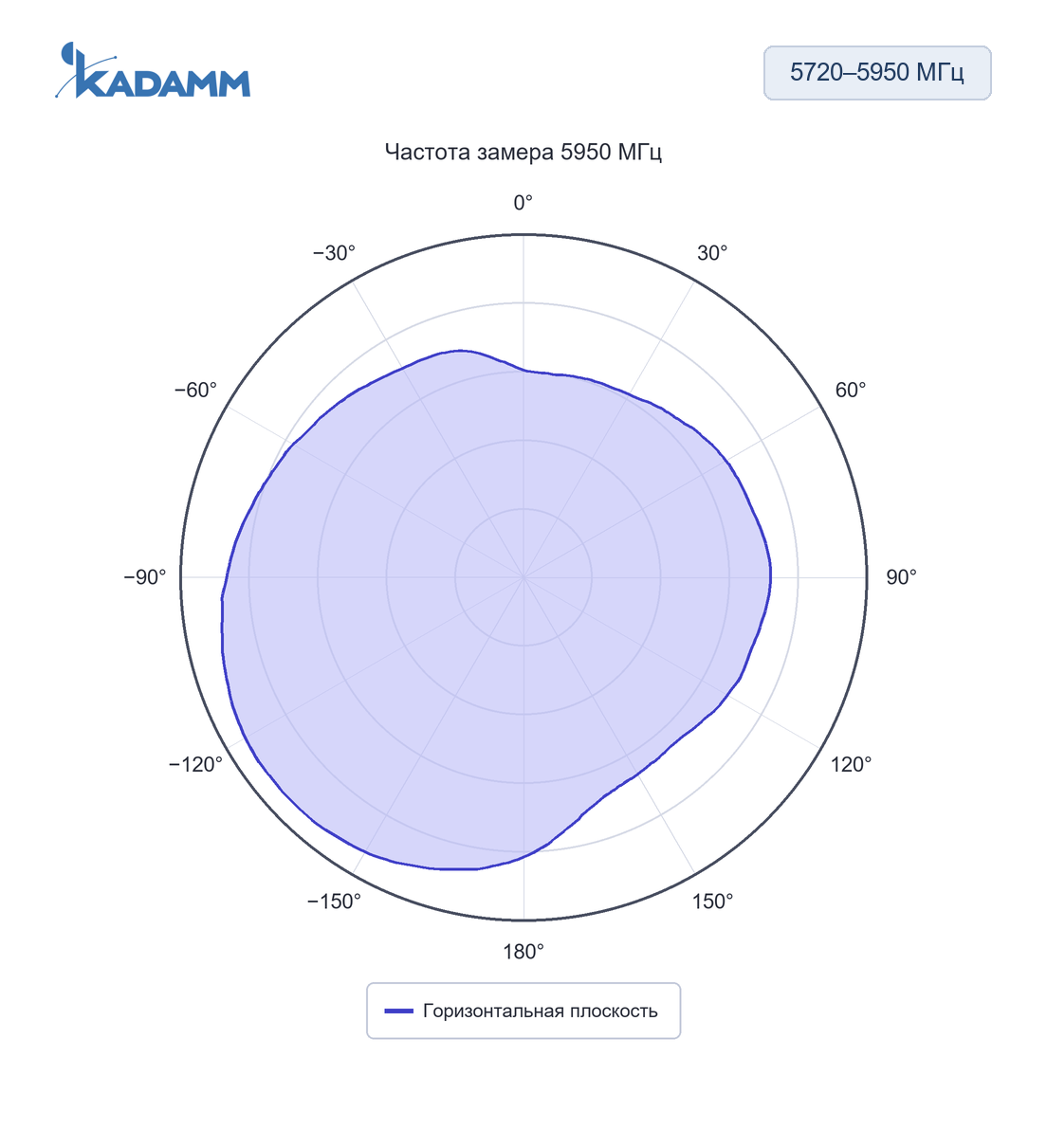Select the 5720–5950 МГц frequency badge
1047x1148 pixels.
(x=877, y=73)
